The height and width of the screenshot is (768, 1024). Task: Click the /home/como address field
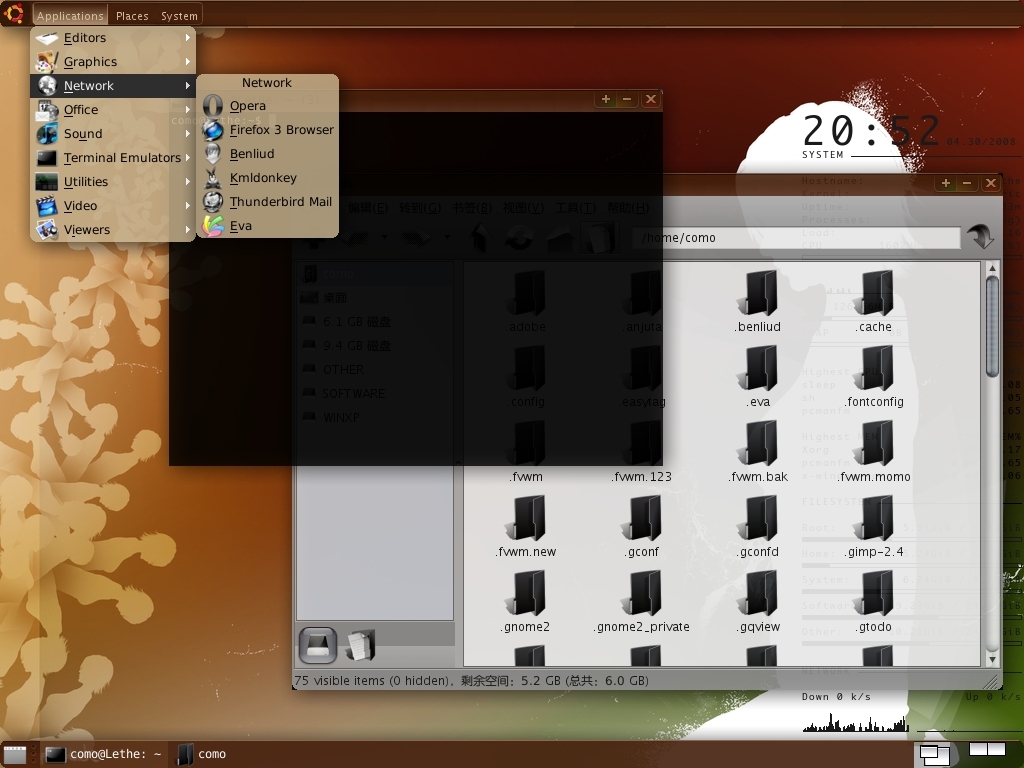pos(797,238)
